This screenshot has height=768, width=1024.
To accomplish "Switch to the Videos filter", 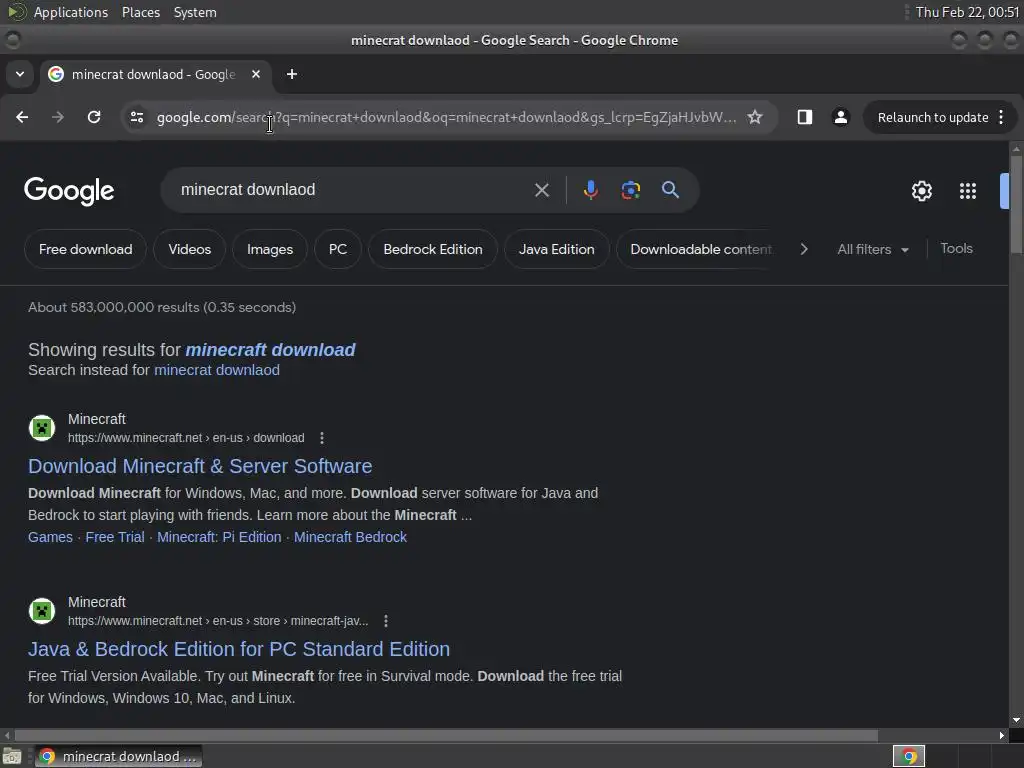I will (189, 249).
